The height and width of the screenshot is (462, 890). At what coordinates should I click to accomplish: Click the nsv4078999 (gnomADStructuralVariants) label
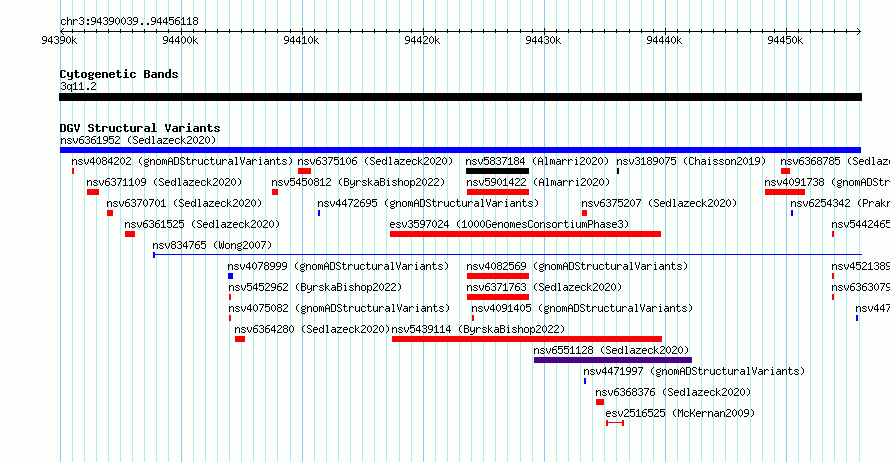[x=338, y=266]
